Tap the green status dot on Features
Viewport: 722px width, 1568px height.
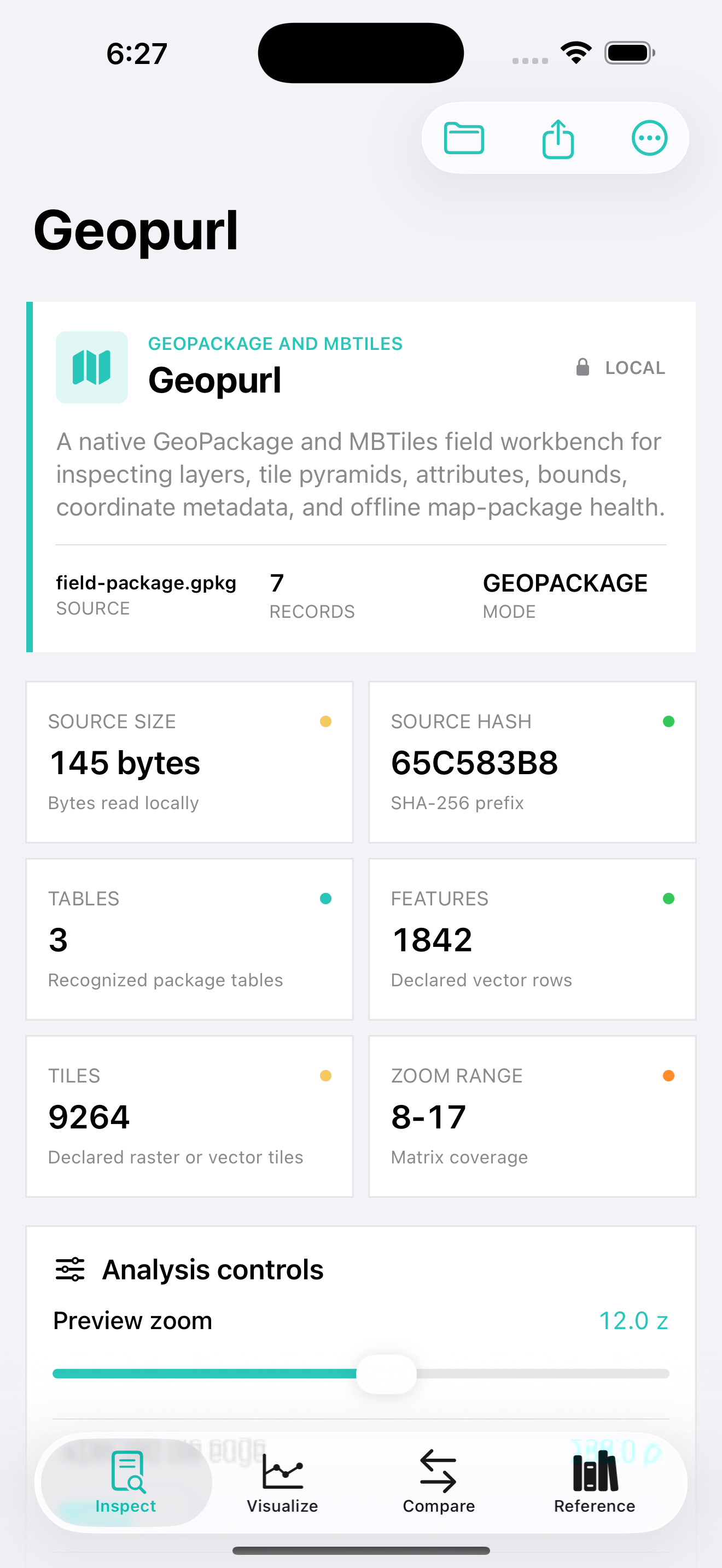click(x=668, y=898)
